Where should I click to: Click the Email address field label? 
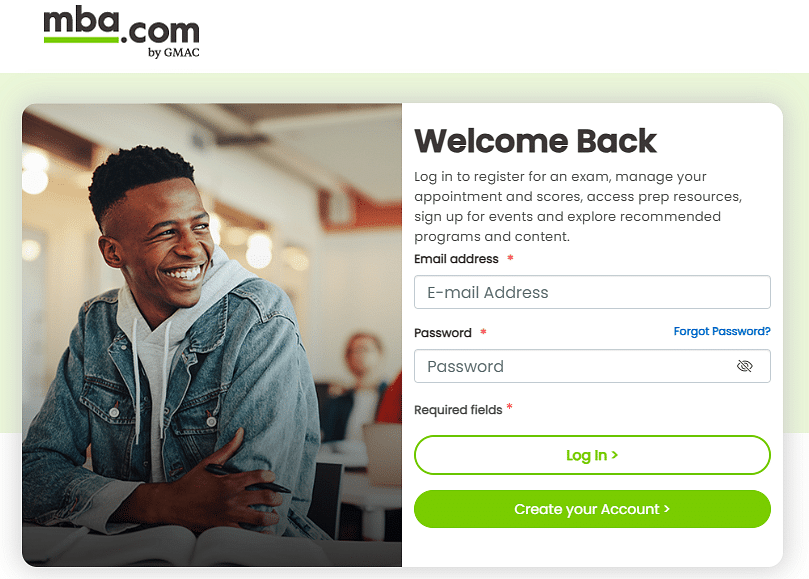click(x=456, y=259)
